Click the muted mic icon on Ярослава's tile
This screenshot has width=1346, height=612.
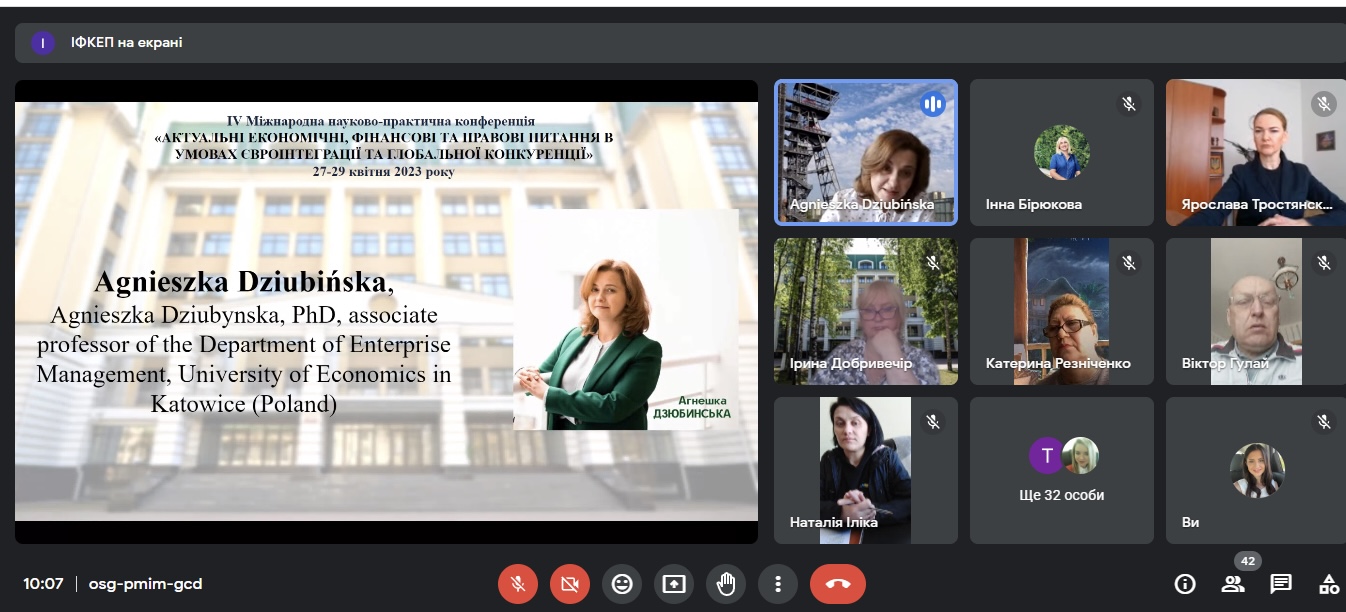click(1324, 104)
